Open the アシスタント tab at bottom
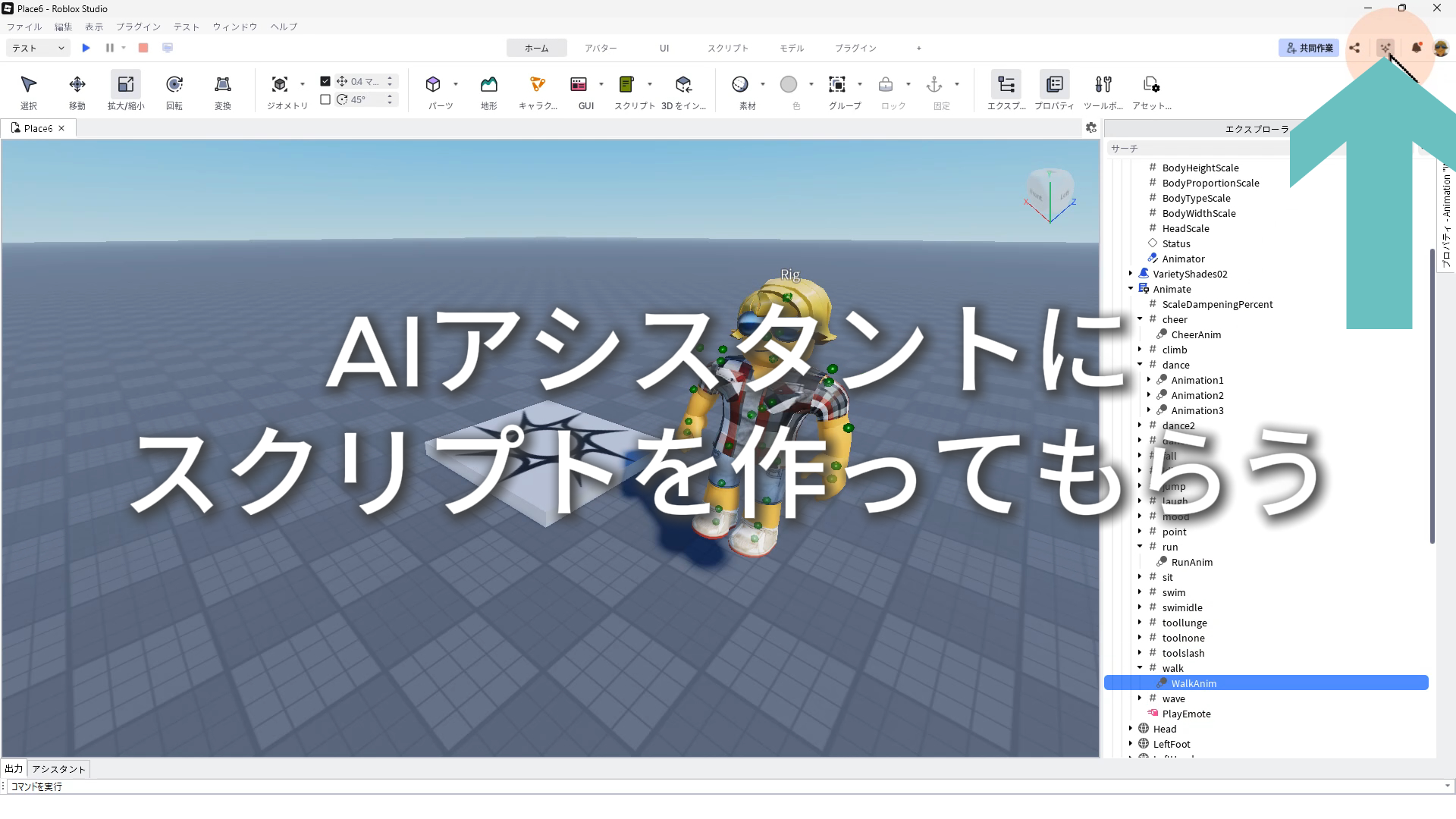This screenshot has width=1456, height=819. (58, 769)
